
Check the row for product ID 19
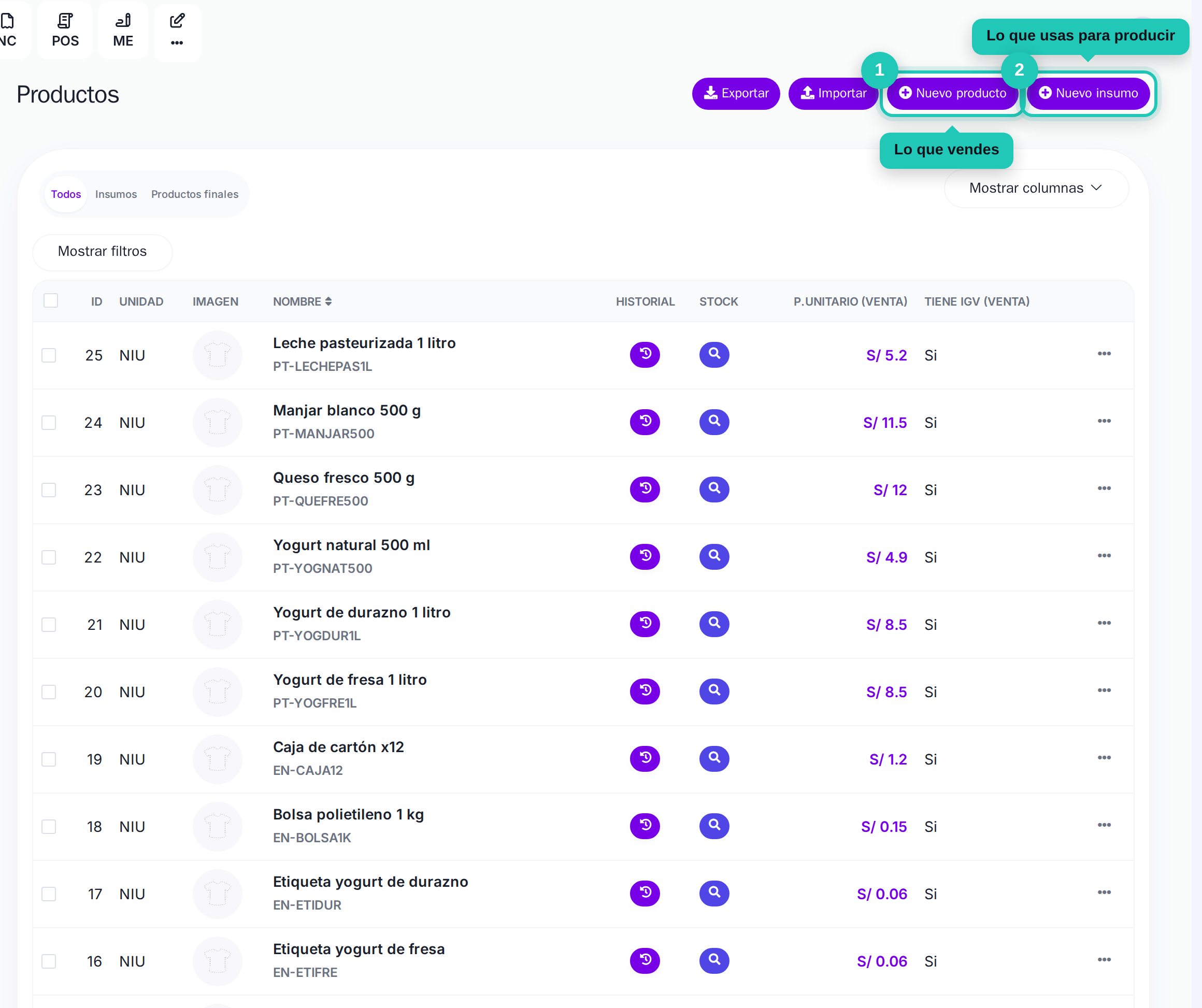[x=49, y=759]
